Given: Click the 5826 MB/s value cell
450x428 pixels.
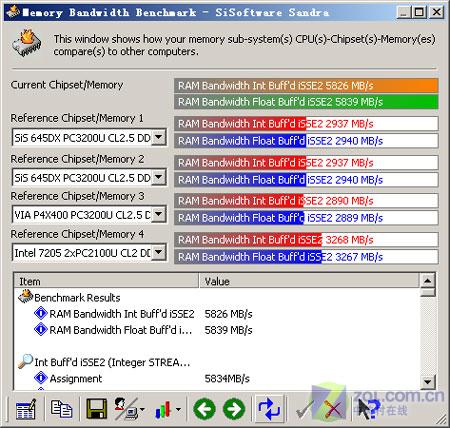Looking at the screenshot, I should tap(228, 314).
